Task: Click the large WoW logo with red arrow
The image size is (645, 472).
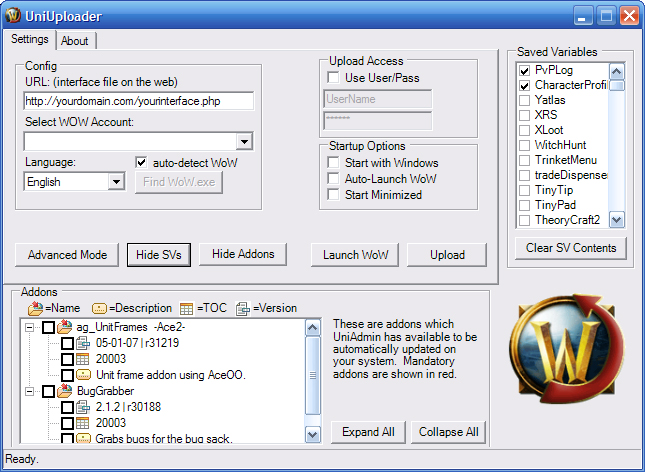Action: [567, 349]
